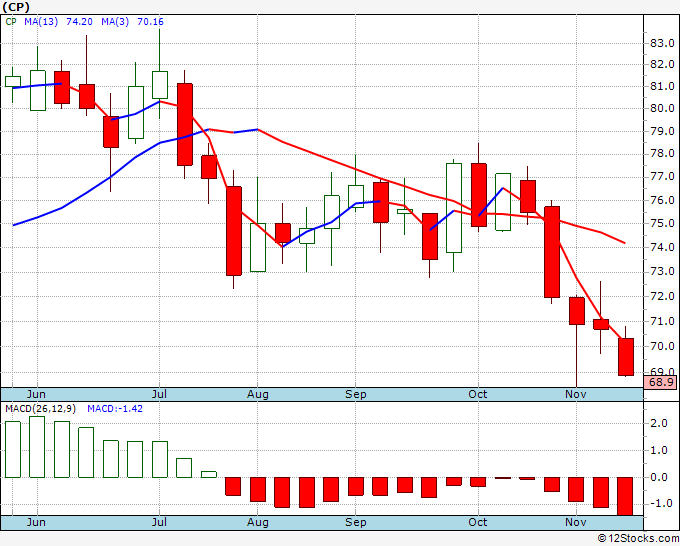The height and width of the screenshot is (546, 680).
Task: Select the MA(3) value 70.16
Action: pyautogui.click(x=150, y=22)
